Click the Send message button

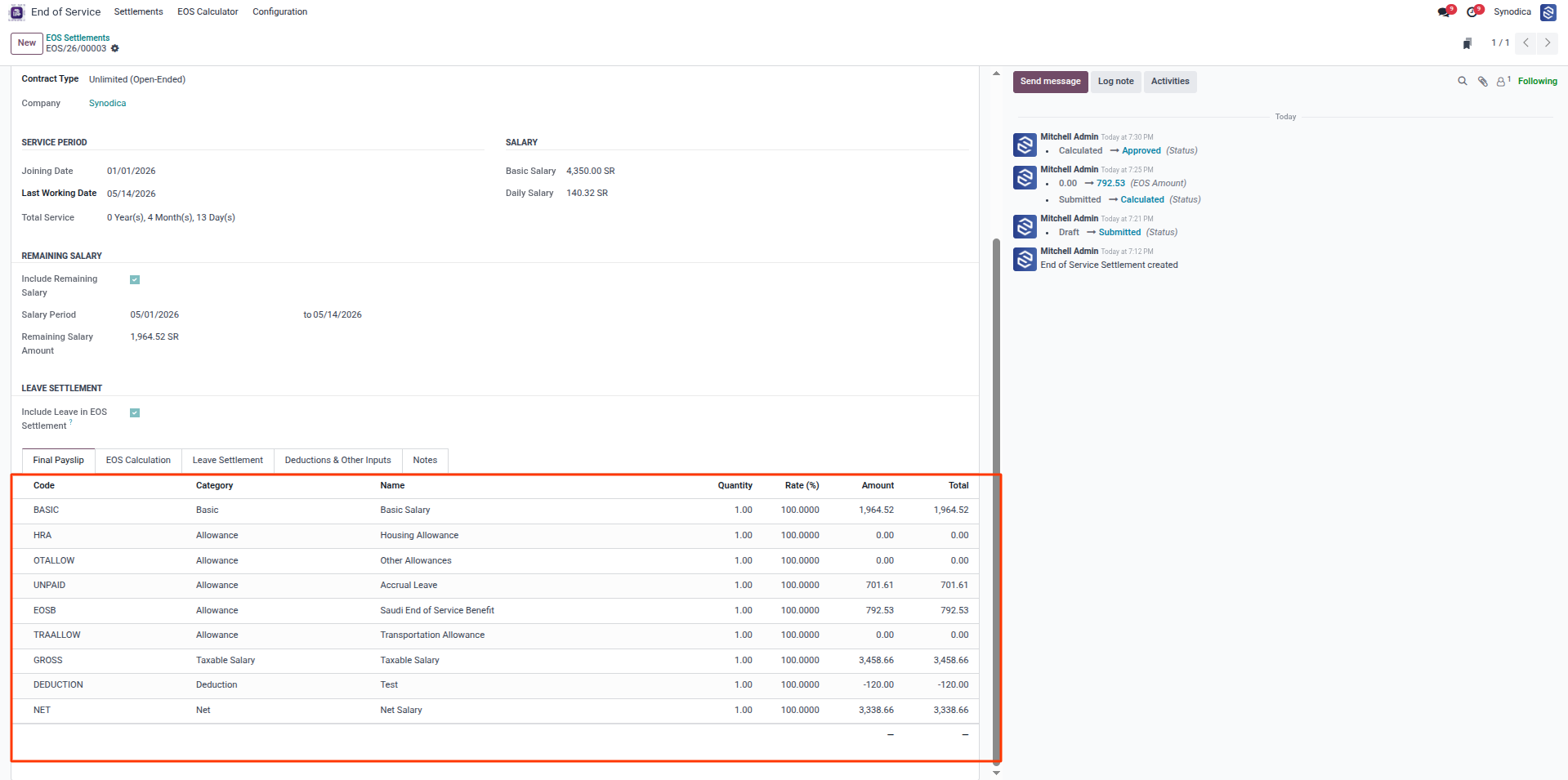coord(1051,82)
